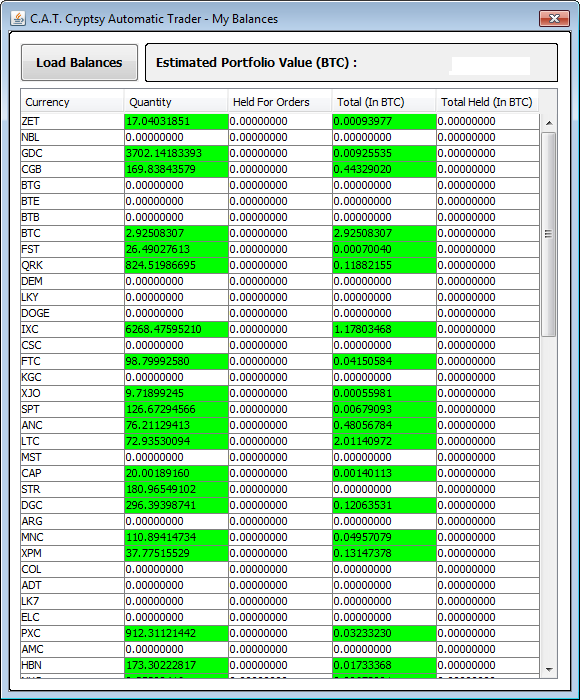Select the DGC currency cell
580x700 pixels.
coord(72,505)
